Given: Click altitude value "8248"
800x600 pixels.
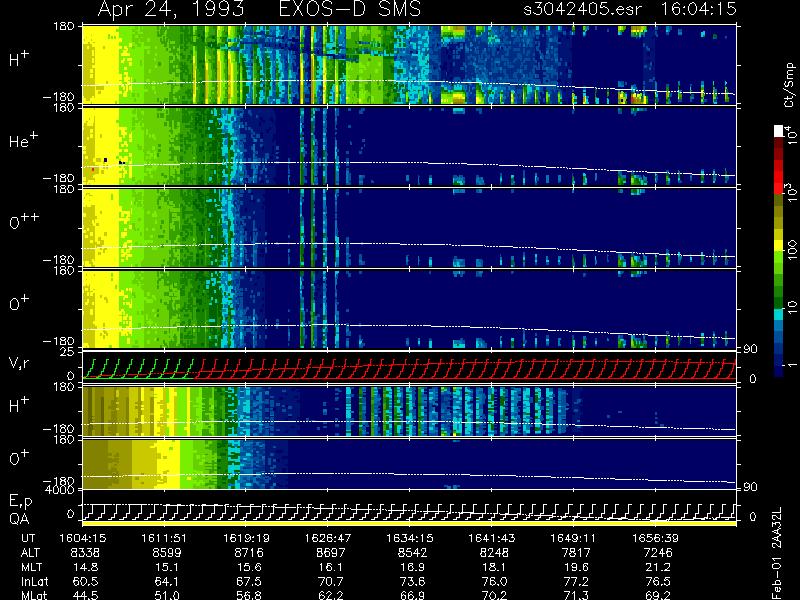Looking at the screenshot, I should tap(494, 553).
